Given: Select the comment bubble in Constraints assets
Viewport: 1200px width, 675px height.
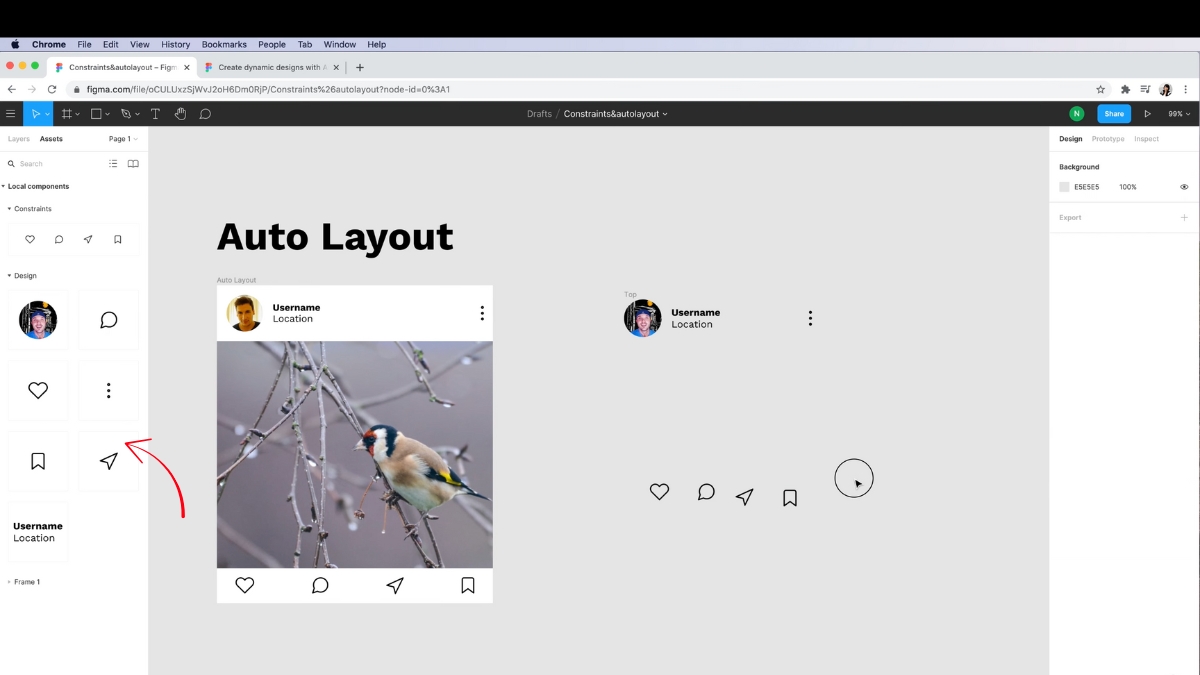Looking at the screenshot, I should pyautogui.click(x=59, y=240).
